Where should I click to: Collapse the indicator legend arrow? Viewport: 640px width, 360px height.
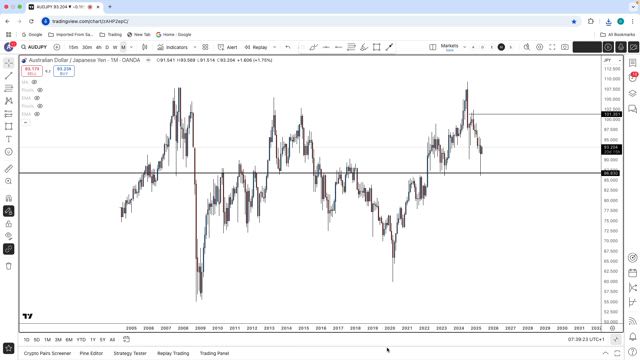[x=25, y=122]
